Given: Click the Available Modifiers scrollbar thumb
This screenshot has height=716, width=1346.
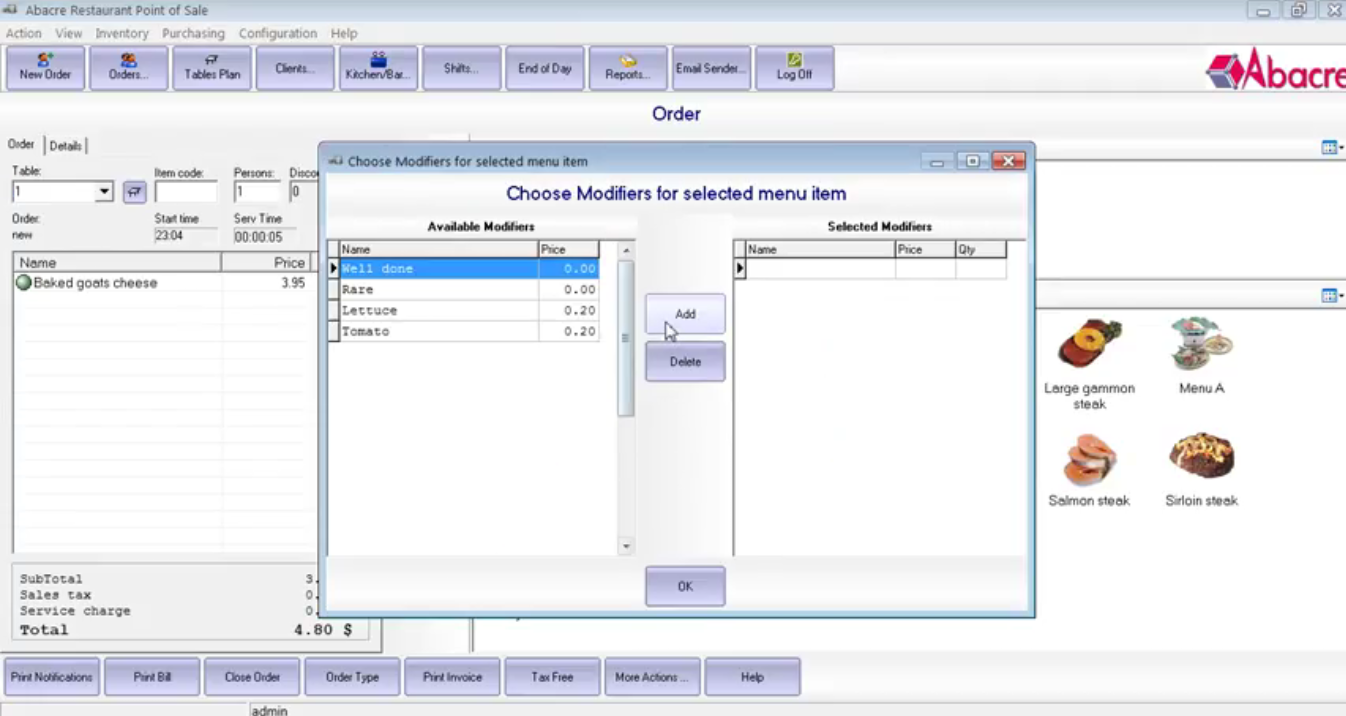Looking at the screenshot, I should (x=626, y=338).
